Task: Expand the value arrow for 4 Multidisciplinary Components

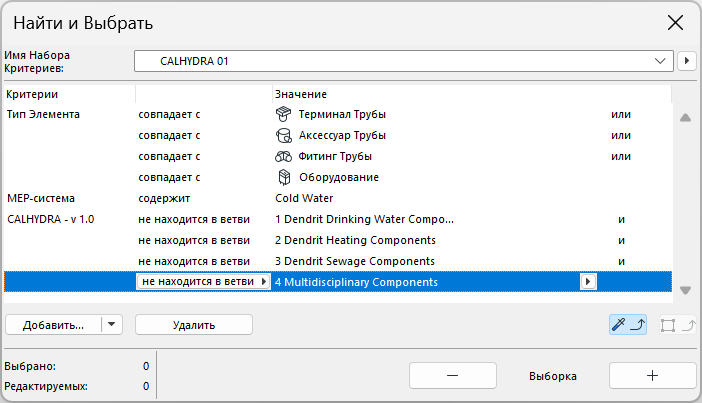Action: click(x=588, y=282)
